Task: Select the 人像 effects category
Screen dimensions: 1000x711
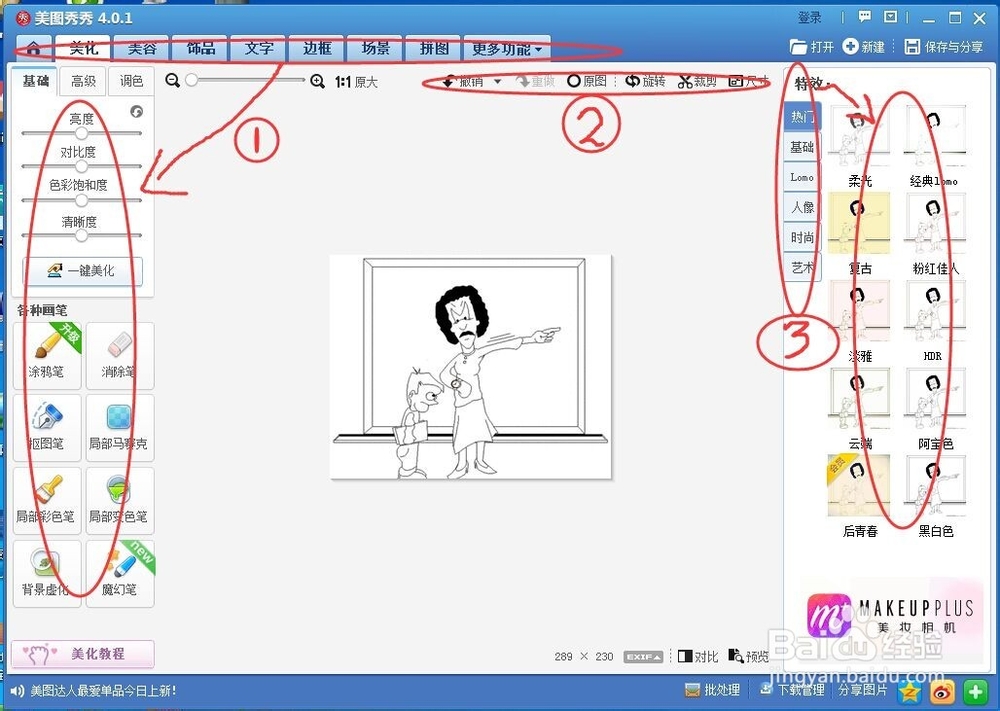Action: coord(802,207)
